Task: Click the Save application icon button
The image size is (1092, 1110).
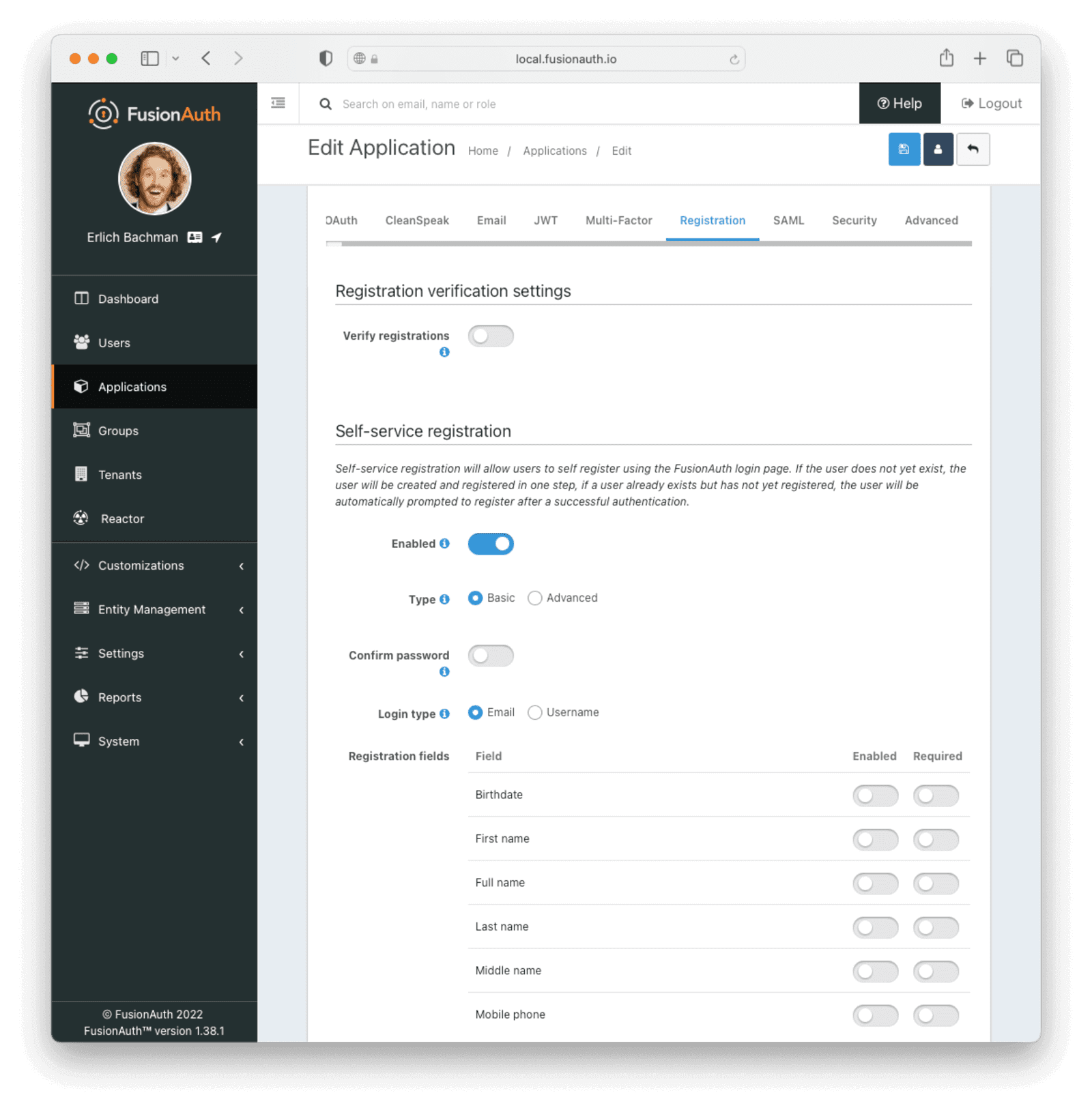Action: coord(904,149)
